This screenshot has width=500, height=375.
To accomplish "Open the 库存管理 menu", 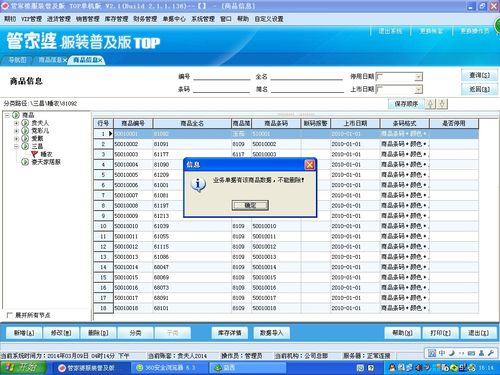I will [116, 19].
